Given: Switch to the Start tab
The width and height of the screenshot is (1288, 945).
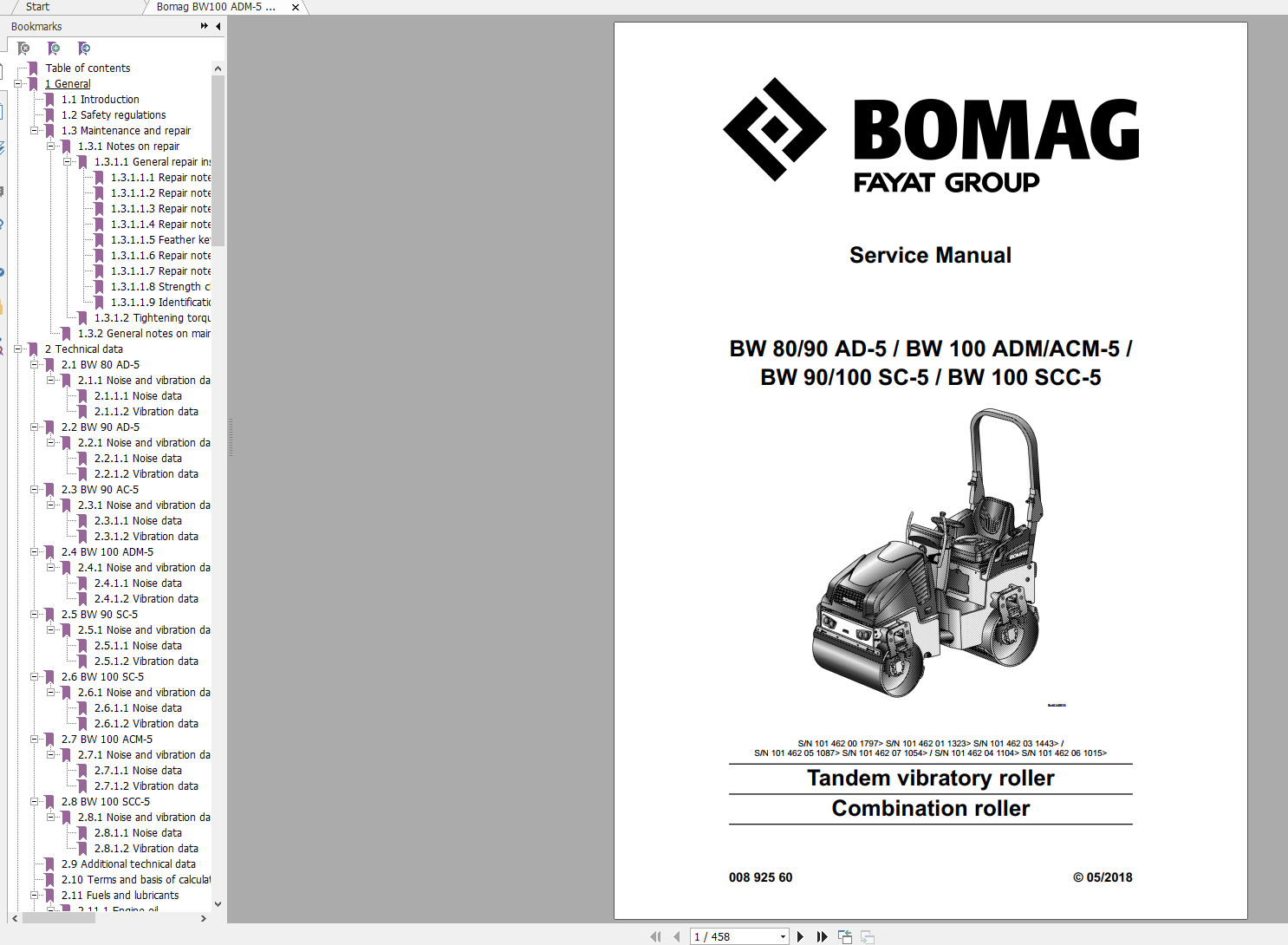Looking at the screenshot, I should click(x=37, y=7).
